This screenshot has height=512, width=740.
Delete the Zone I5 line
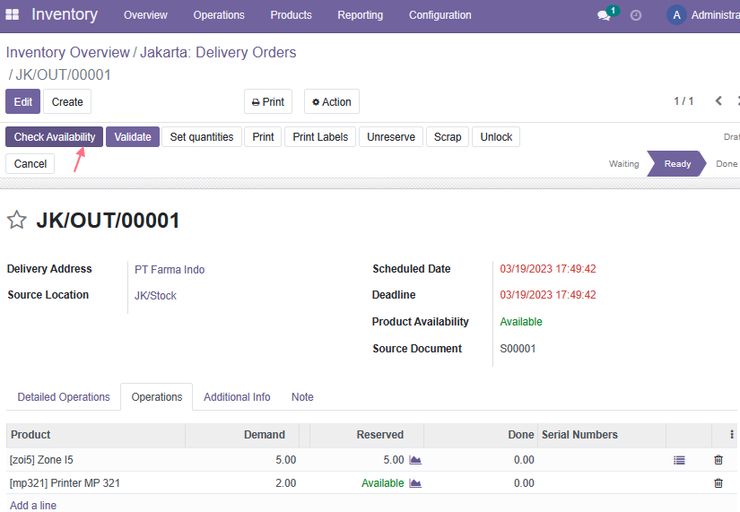[x=718, y=460]
